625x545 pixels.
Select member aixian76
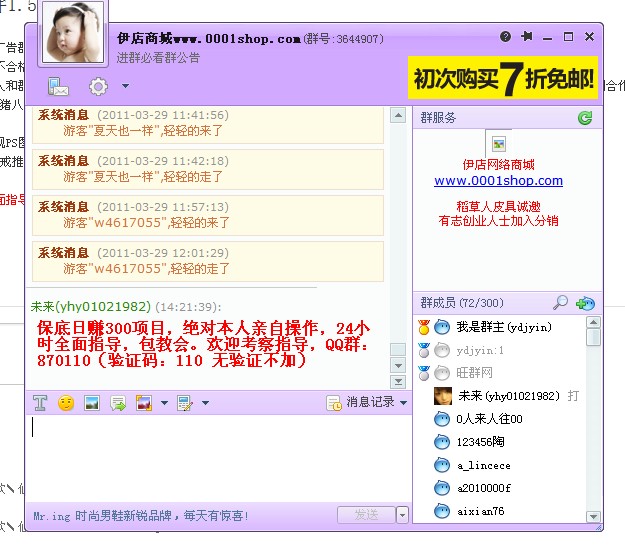coord(481,511)
